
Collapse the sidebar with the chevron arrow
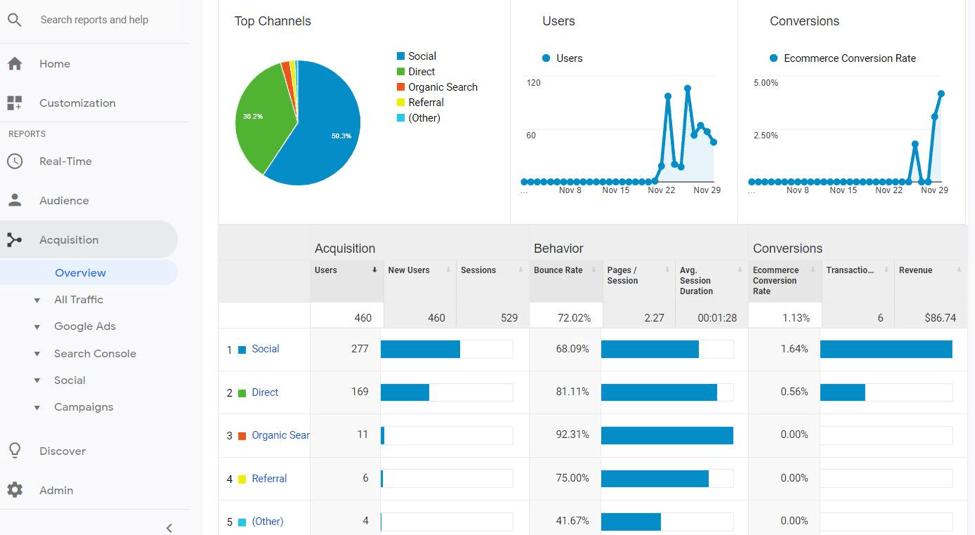point(169,527)
